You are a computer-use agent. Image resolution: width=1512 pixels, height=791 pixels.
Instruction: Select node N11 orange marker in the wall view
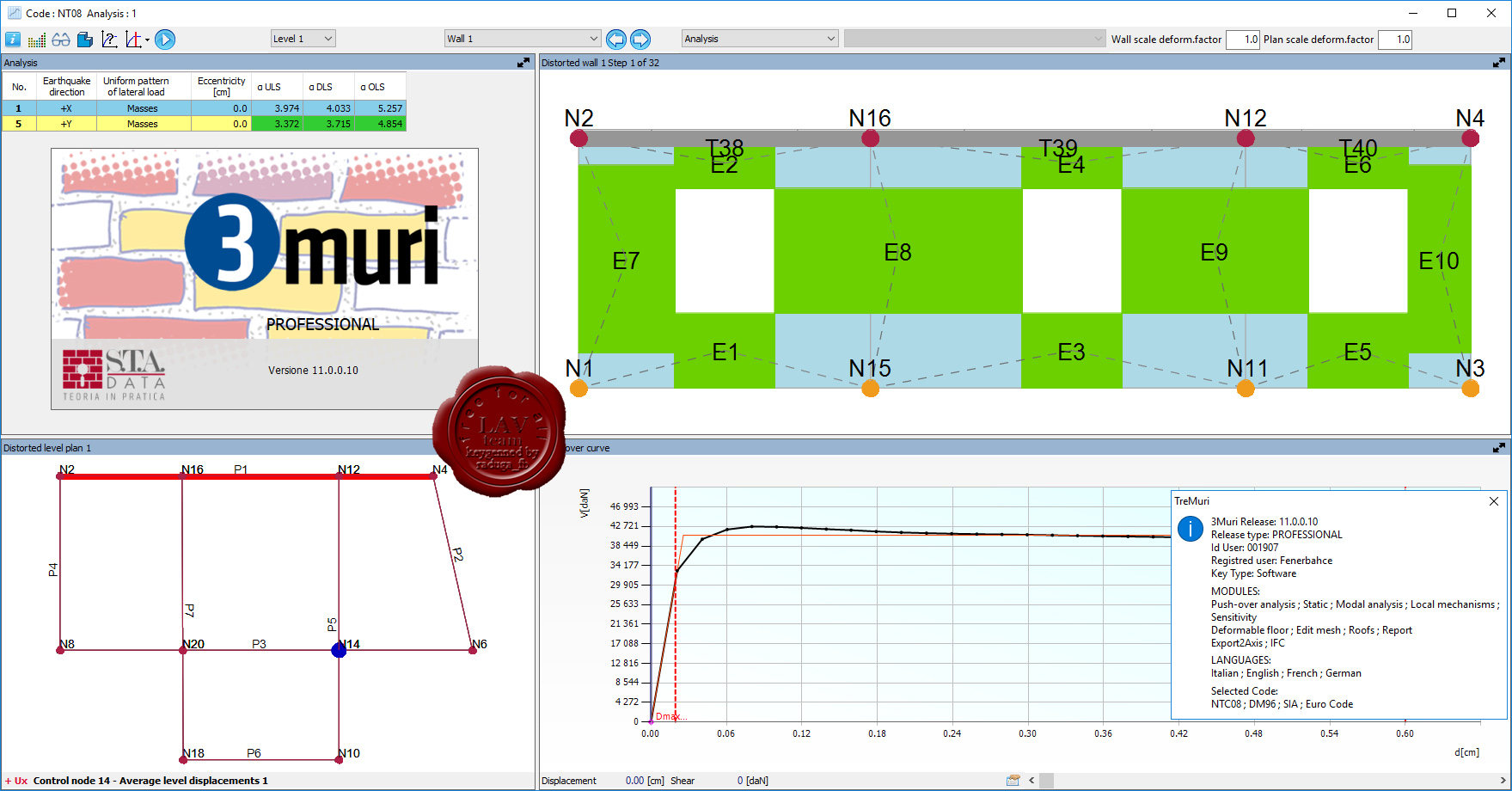coord(1245,388)
